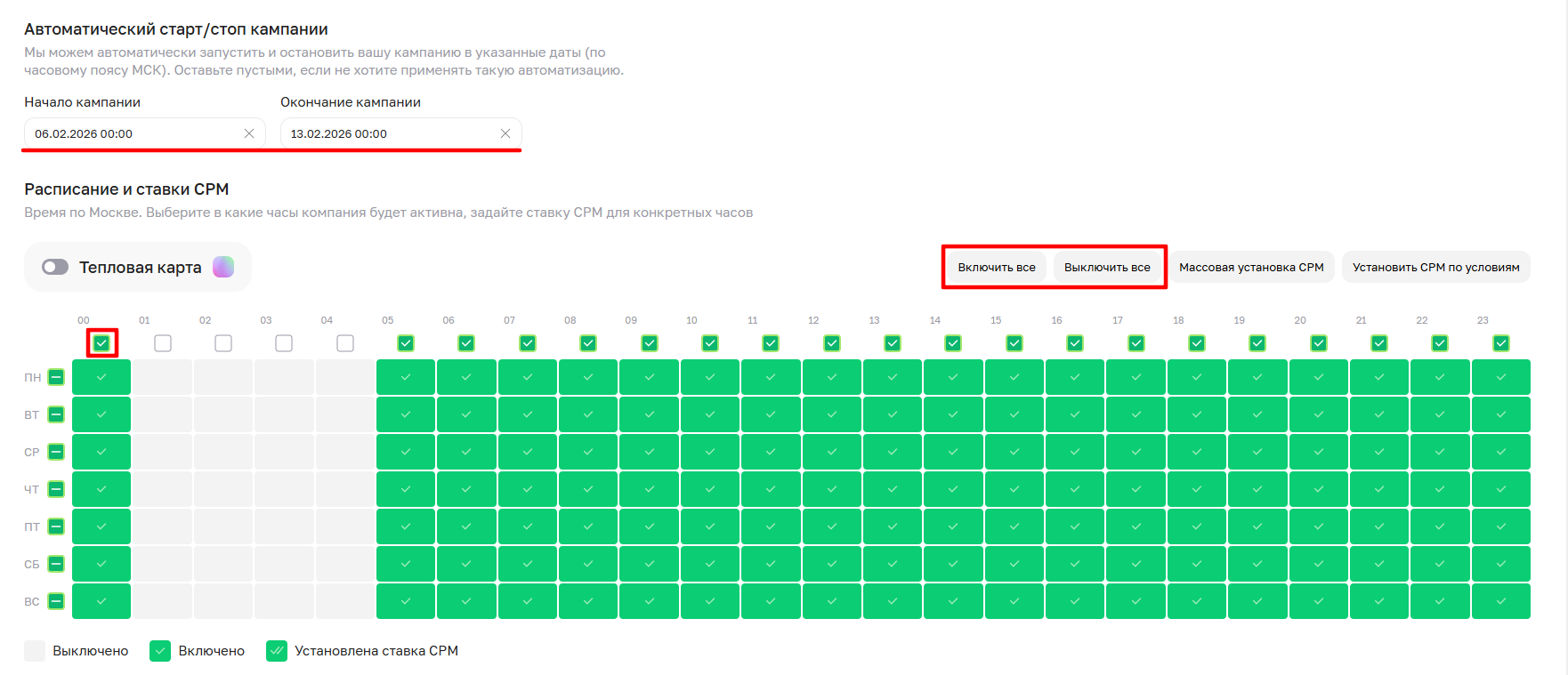Uncheck the hour 00 column checkbox
Viewport: 1568px width, 675px height.
[x=101, y=343]
